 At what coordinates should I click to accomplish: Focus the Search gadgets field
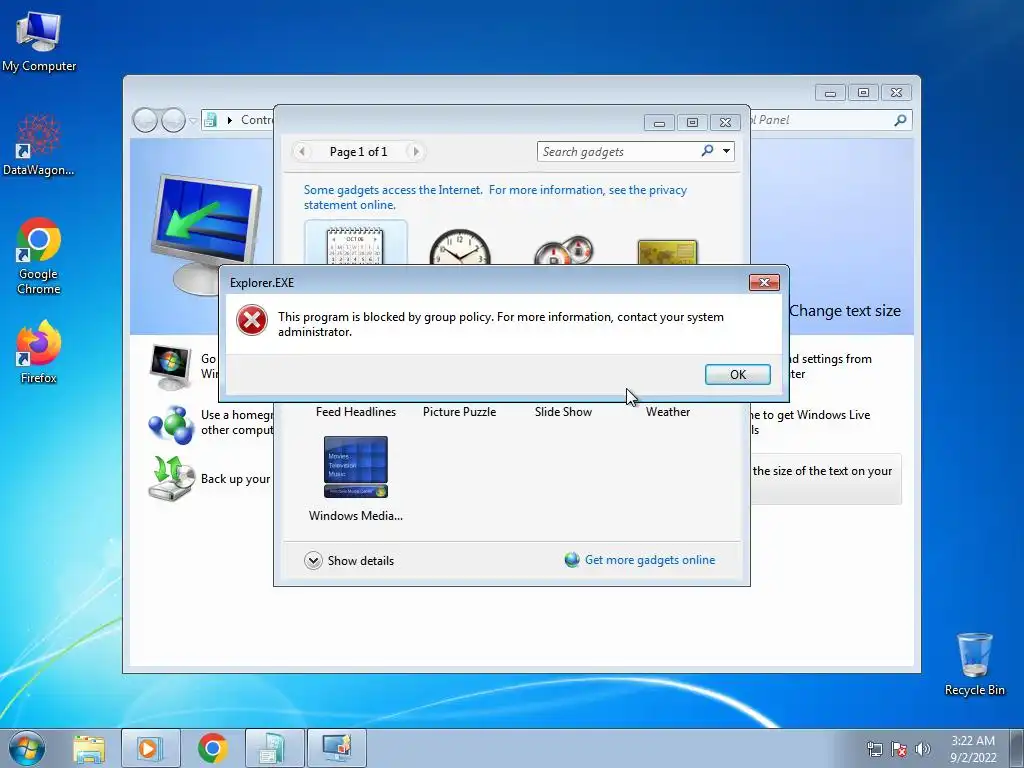617,152
